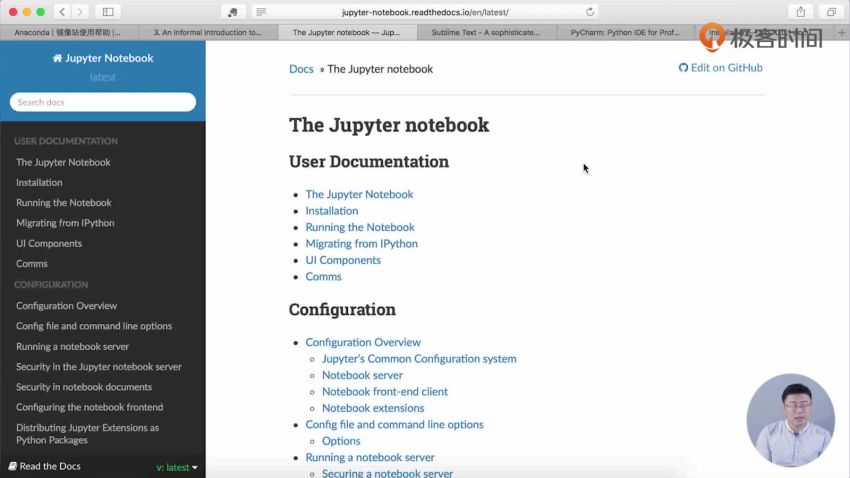Expand the Read the Docs version selector
The height and width of the screenshot is (478, 850).
click(177, 467)
